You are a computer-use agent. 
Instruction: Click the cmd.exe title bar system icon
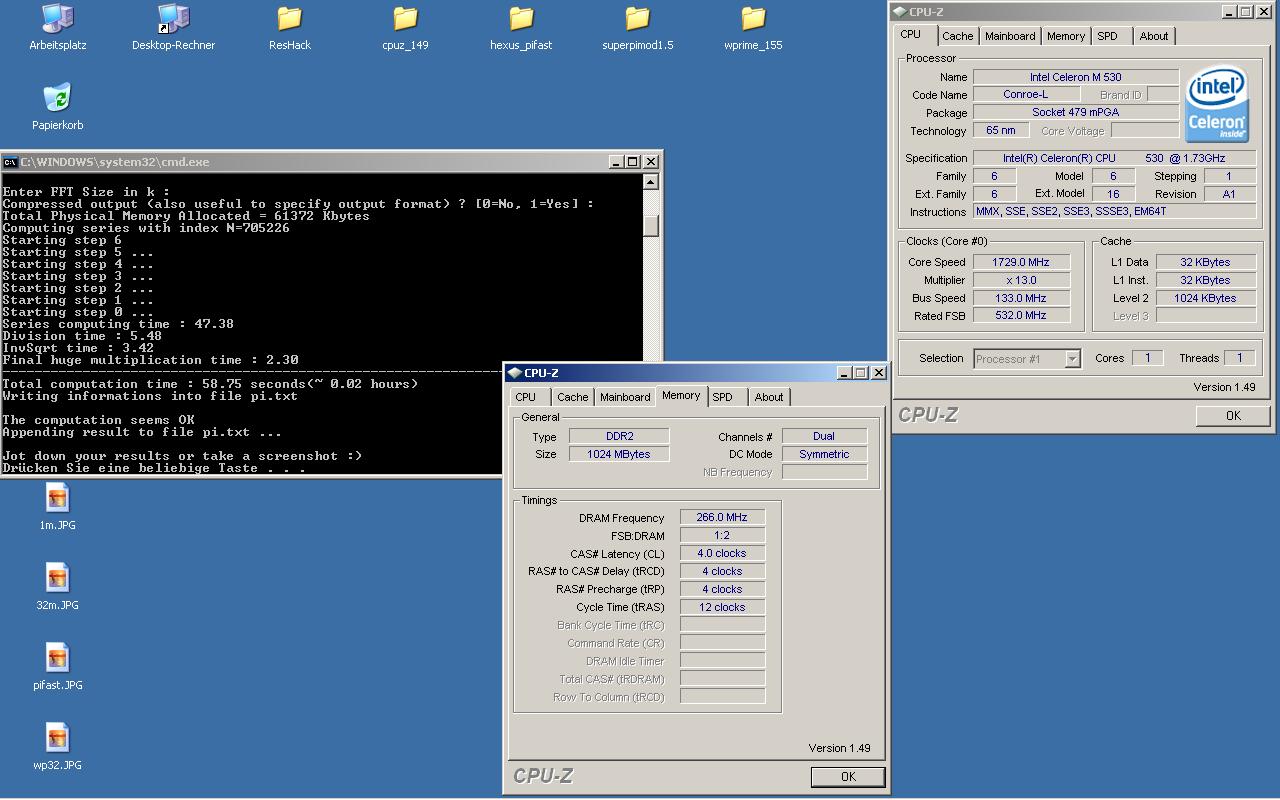(11, 162)
